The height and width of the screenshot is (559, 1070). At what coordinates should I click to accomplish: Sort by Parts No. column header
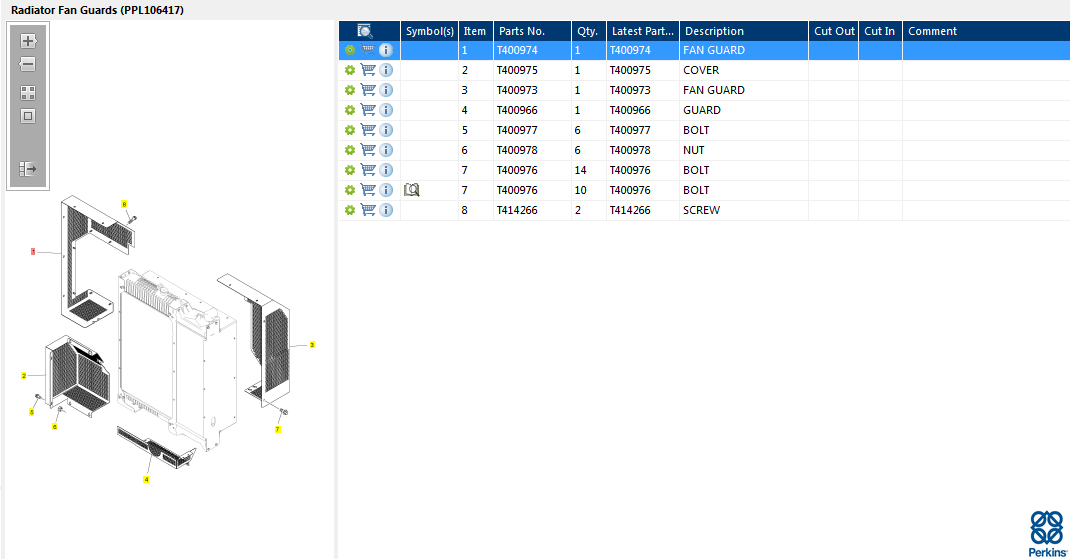532,31
